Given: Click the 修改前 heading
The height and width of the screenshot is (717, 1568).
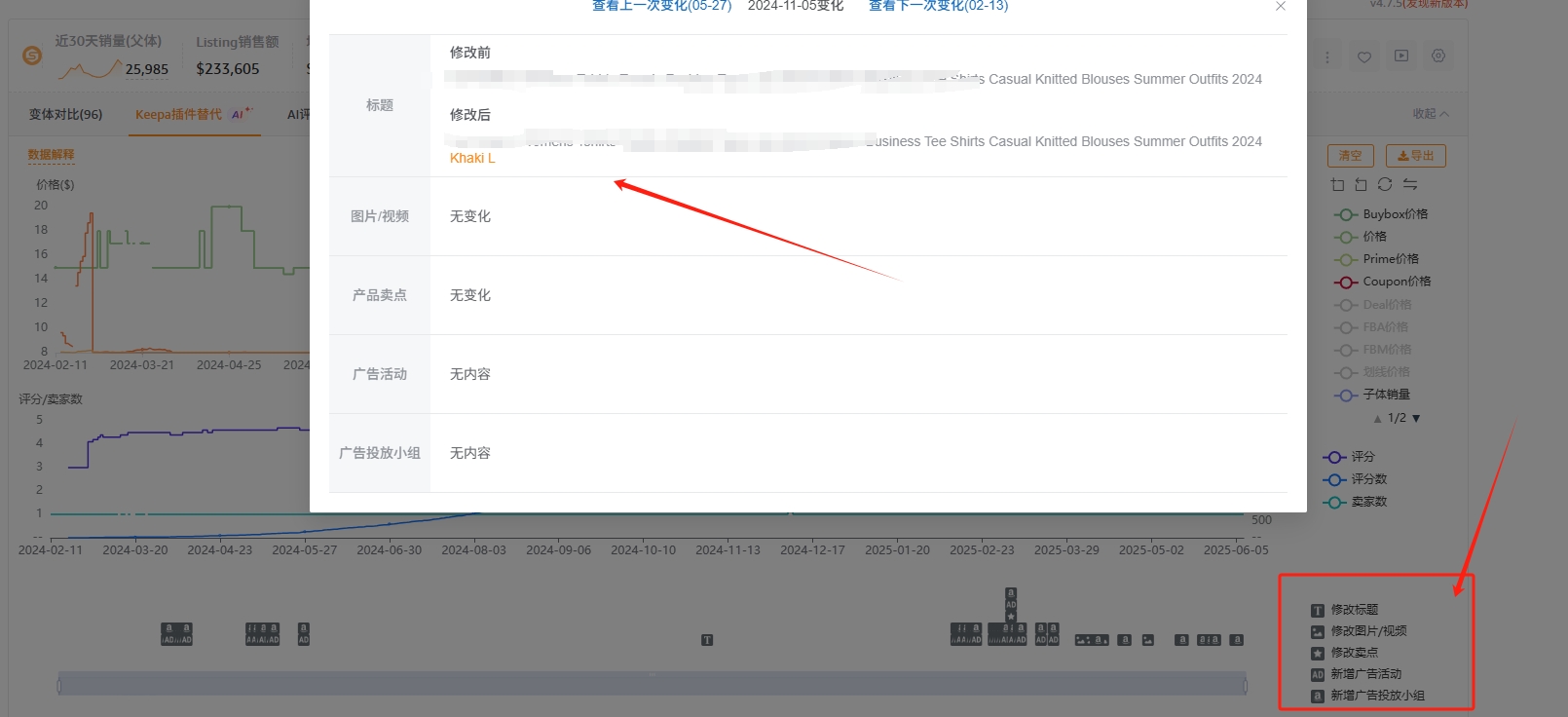Looking at the screenshot, I should (470, 53).
